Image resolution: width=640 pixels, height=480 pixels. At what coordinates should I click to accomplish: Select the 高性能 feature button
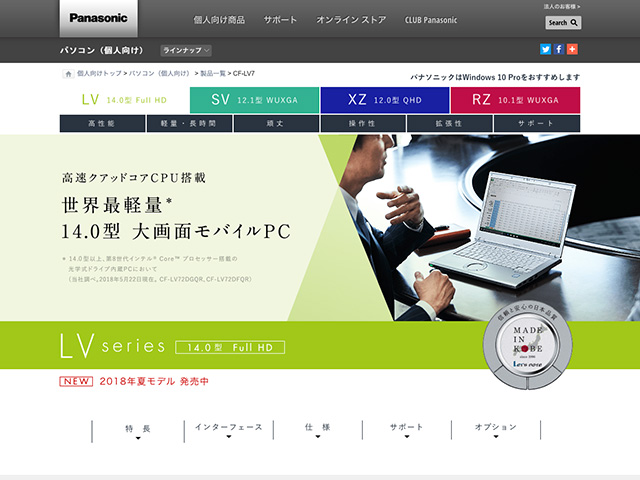pyautogui.click(x=102, y=124)
